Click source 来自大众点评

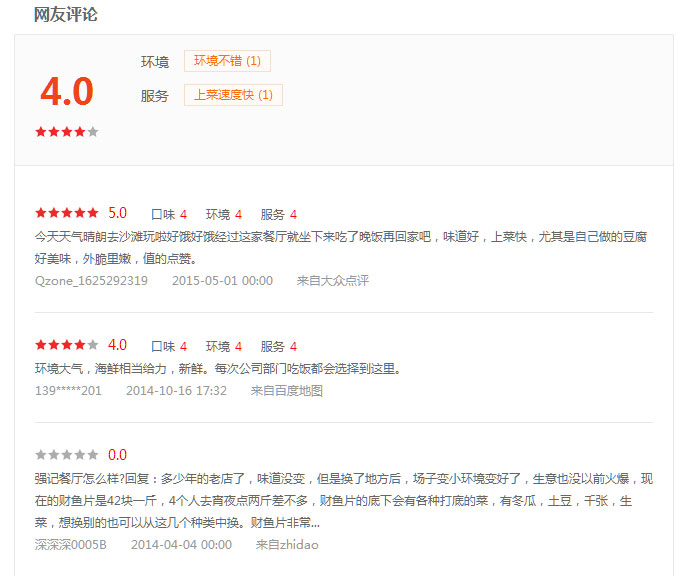coord(333,281)
